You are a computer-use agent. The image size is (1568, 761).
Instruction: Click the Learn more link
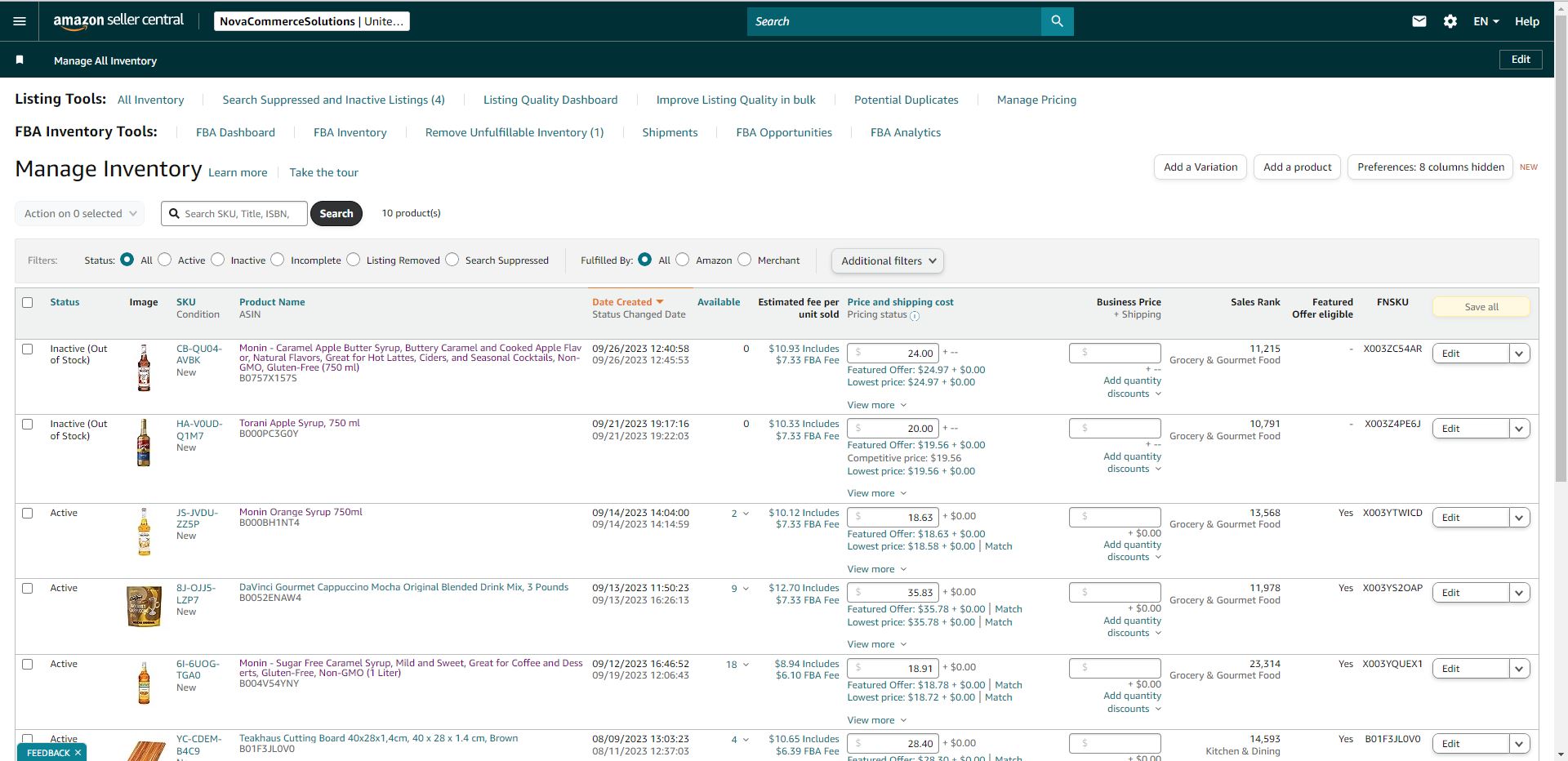click(x=238, y=172)
